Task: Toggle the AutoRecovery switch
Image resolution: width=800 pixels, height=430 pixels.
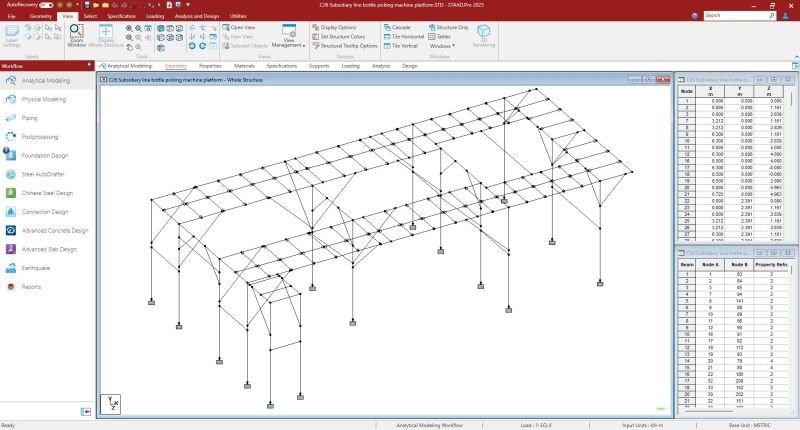Action: point(46,5)
